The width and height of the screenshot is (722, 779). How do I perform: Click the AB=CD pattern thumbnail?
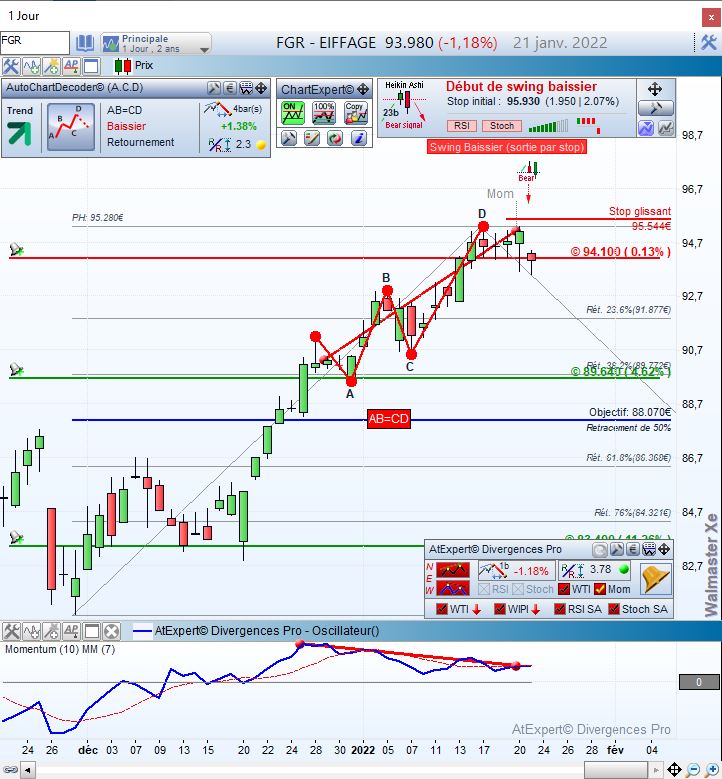point(71,127)
